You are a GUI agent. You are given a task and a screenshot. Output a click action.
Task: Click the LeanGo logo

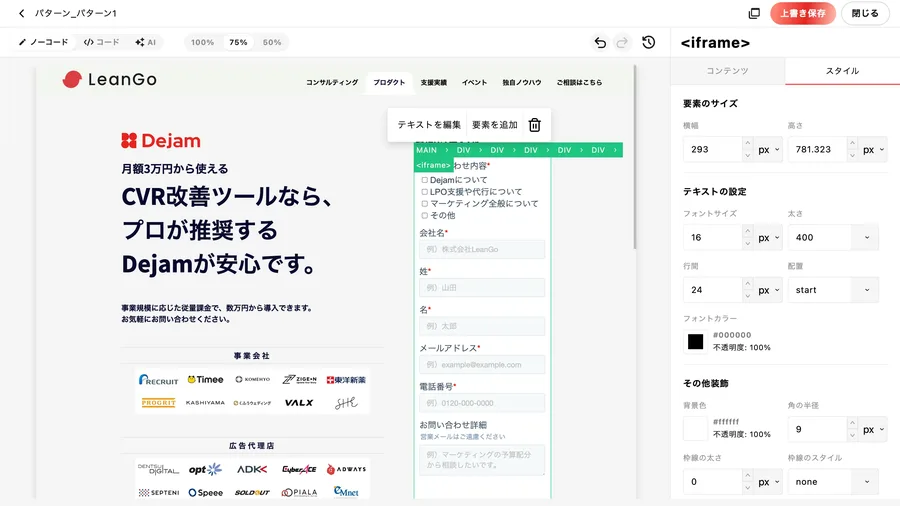(109, 79)
